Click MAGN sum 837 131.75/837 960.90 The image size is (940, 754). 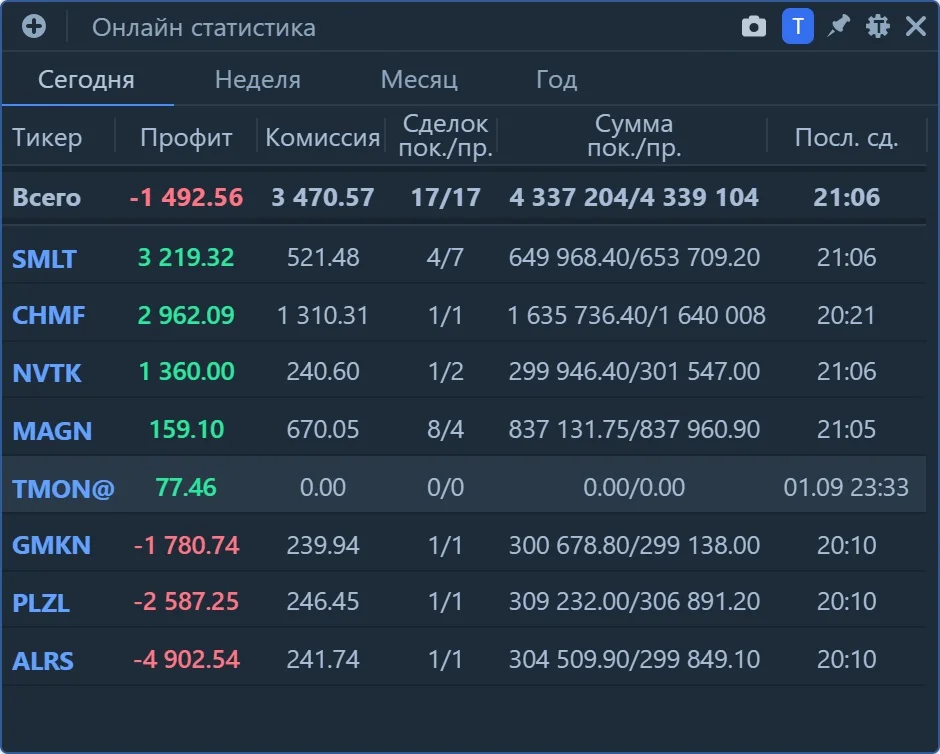[x=634, y=429]
